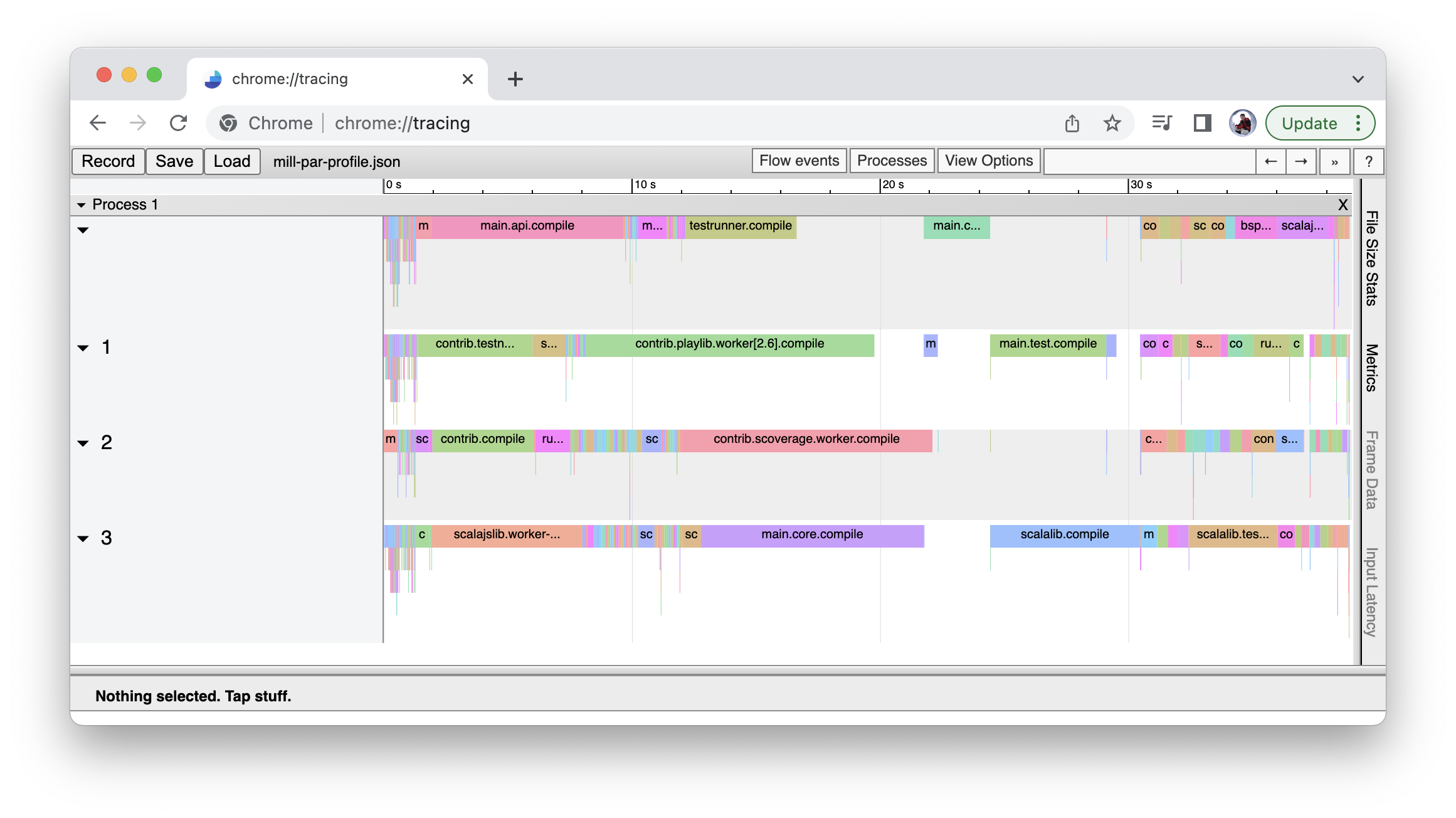Click the Save button for trace data

tap(175, 160)
